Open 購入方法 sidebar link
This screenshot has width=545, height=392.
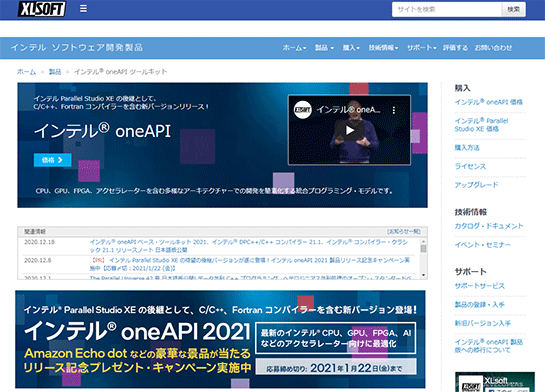pyautogui.click(x=467, y=148)
